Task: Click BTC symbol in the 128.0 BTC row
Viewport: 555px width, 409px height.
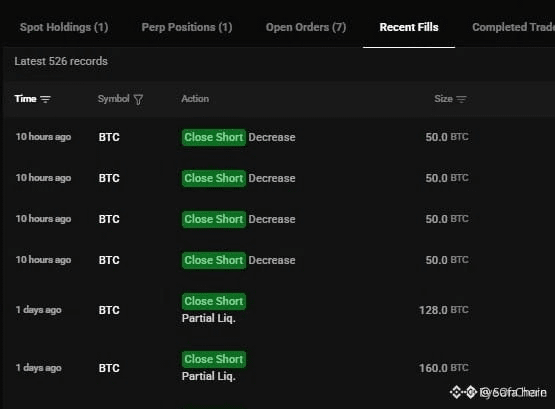Action: point(109,310)
